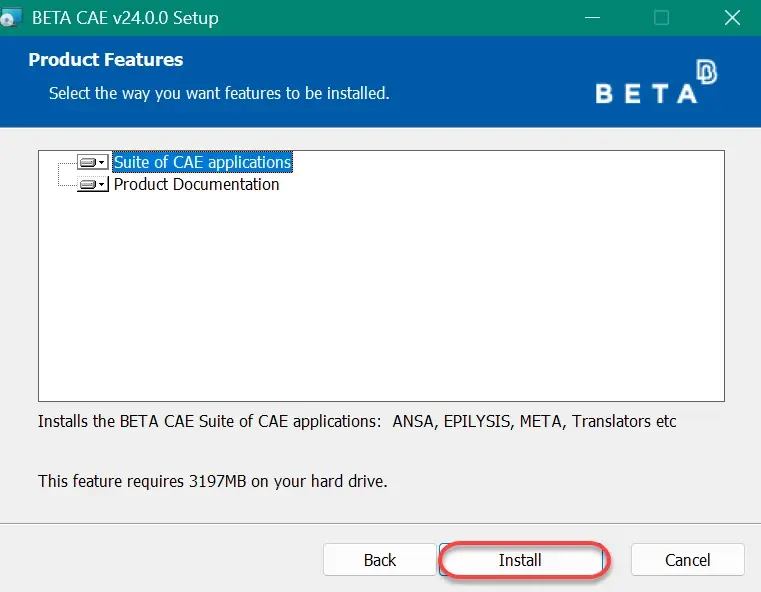Close the setup window
761x592 pixels.
[x=732, y=18]
